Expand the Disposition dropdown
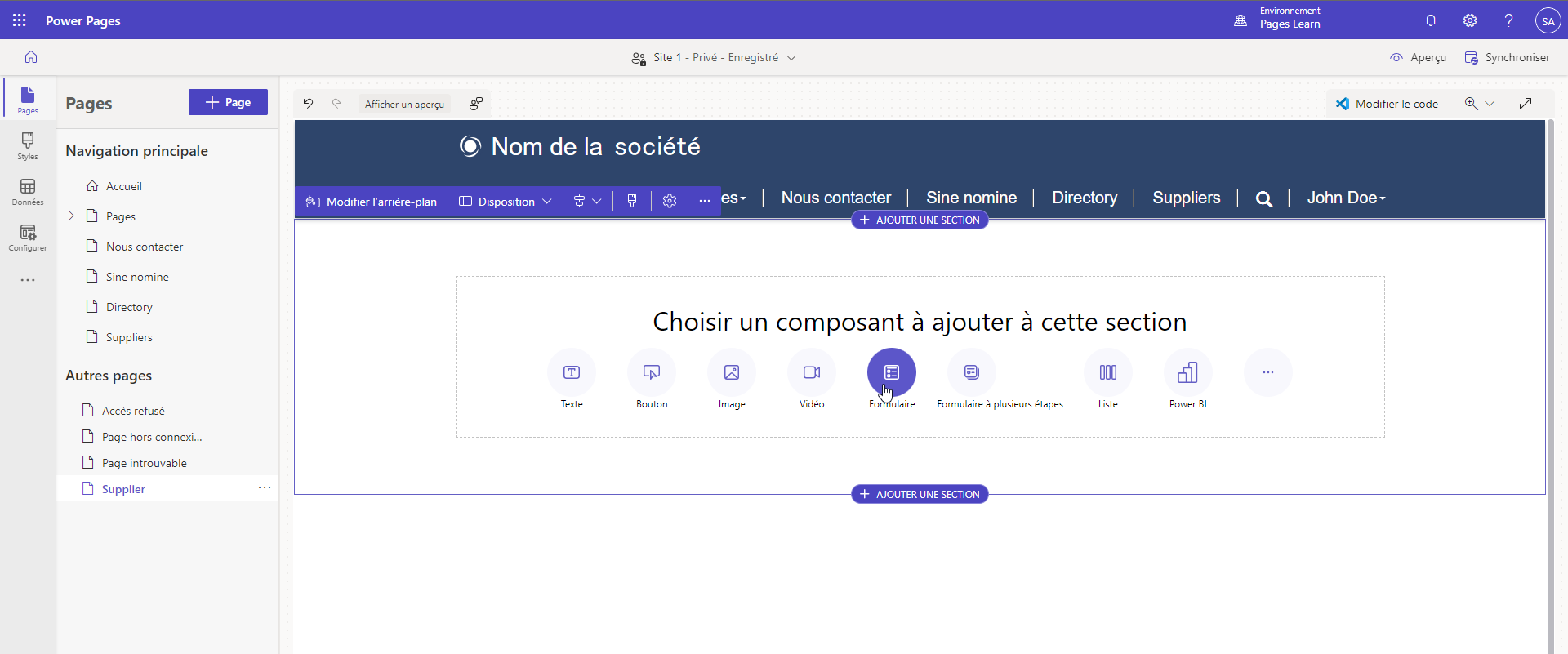Viewport: 1568px width, 654px height. point(506,201)
